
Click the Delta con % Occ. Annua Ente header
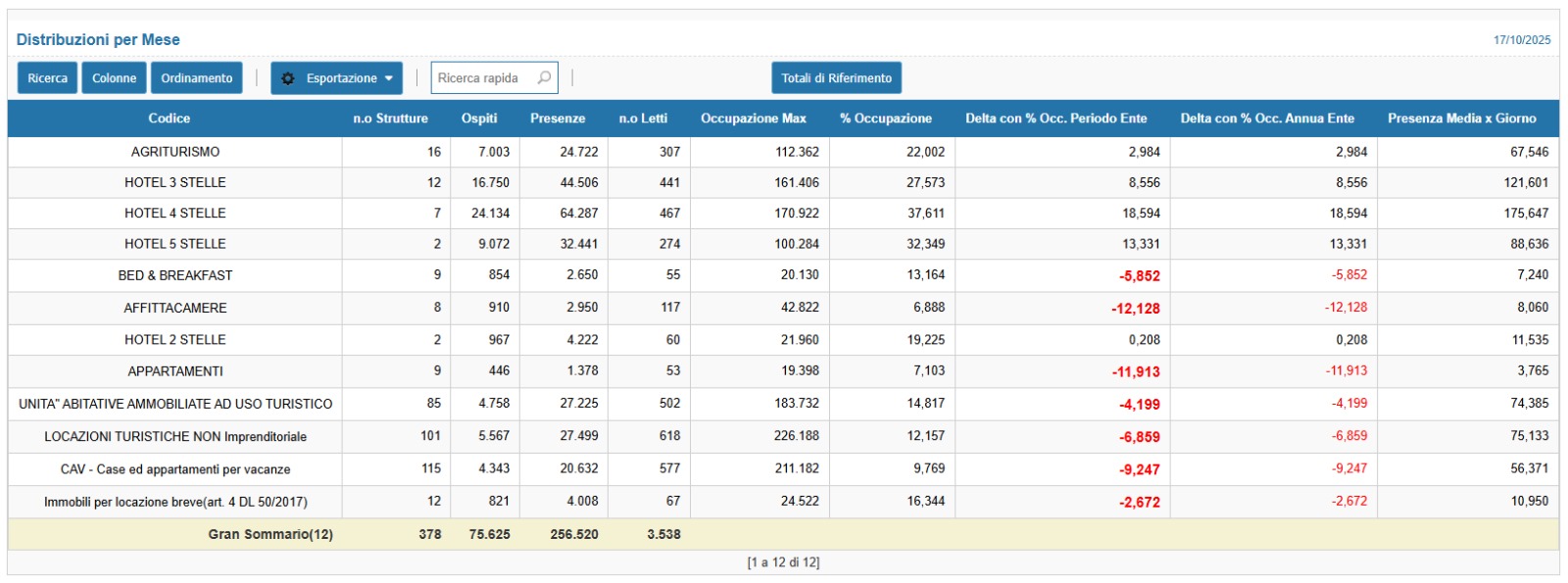point(1267,119)
